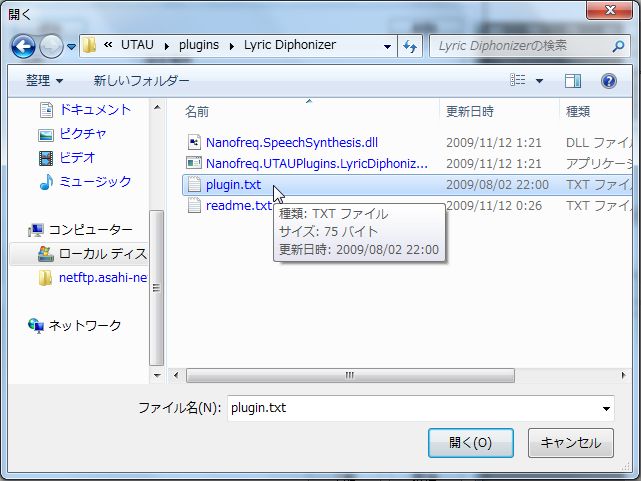
Task: Open netftp.asahi-ne folder in navigation pane
Action: [103, 277]
